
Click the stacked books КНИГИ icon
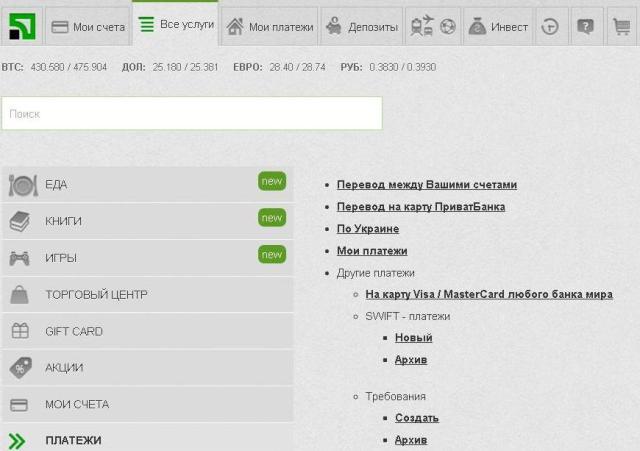tap(20, 222)
